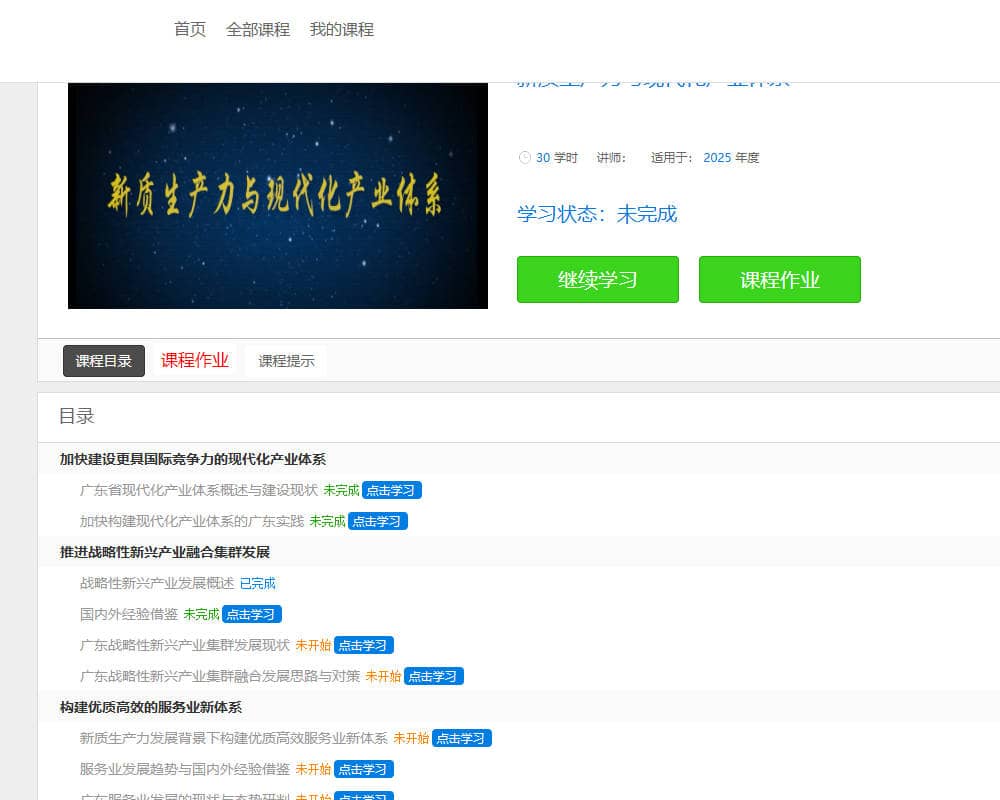
Task: Click section heading 推进战略性新兴产业融合集群发展
Action: click(165, 552)
